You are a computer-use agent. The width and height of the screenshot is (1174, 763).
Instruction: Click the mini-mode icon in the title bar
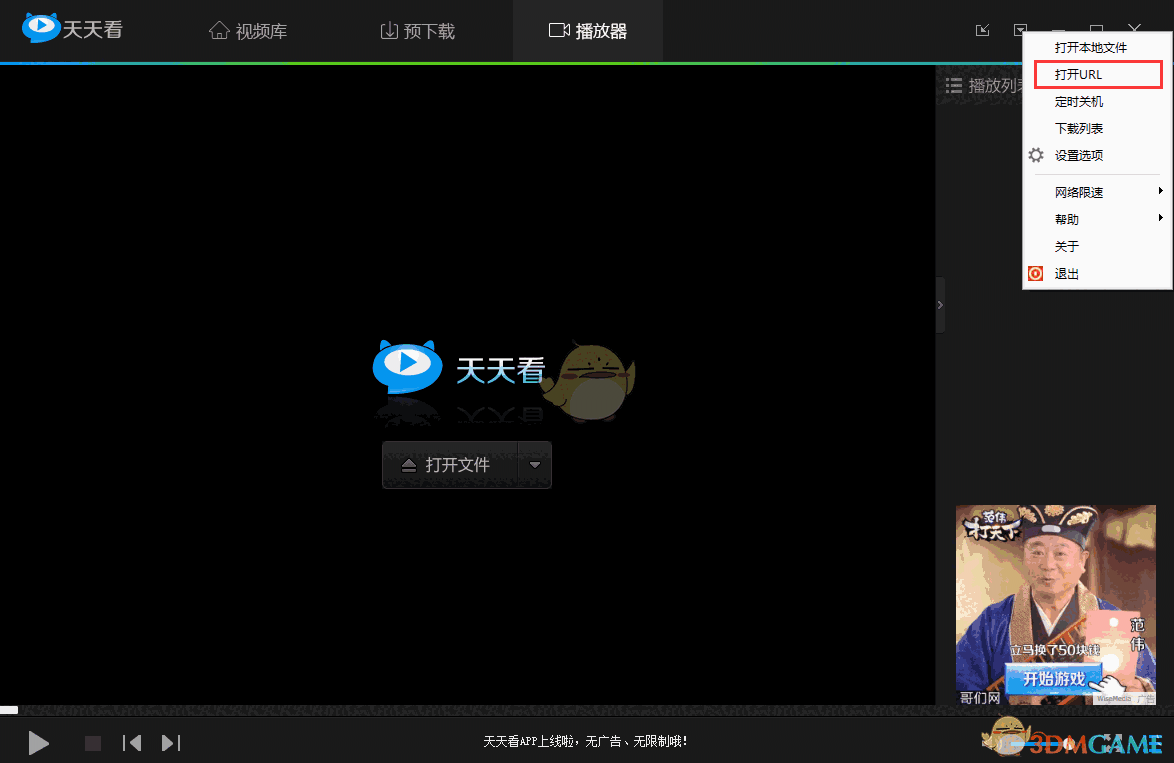pyautogui.click(x=982, y=30)
